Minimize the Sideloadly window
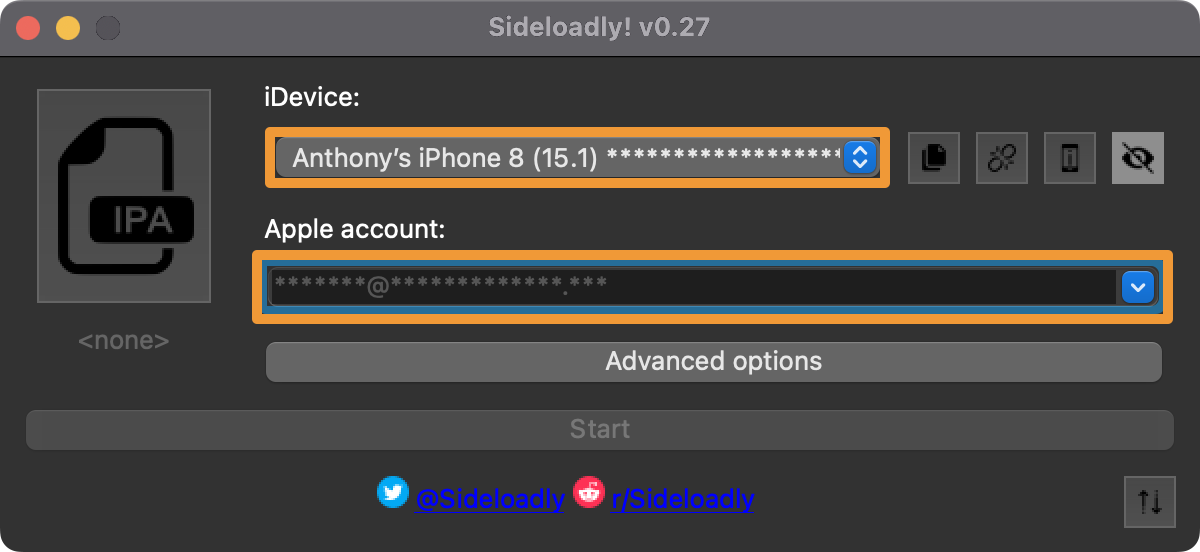 [x=67, y=28]
